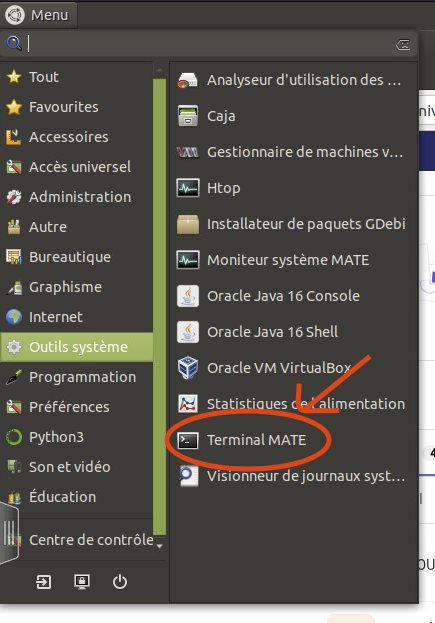Select the Autre category

pyautogui.click(x=77, y=227)
